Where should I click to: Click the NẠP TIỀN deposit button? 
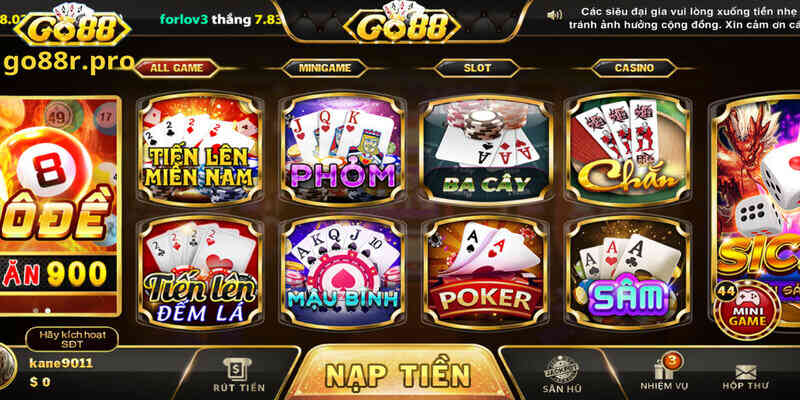(x=398, y=373)
